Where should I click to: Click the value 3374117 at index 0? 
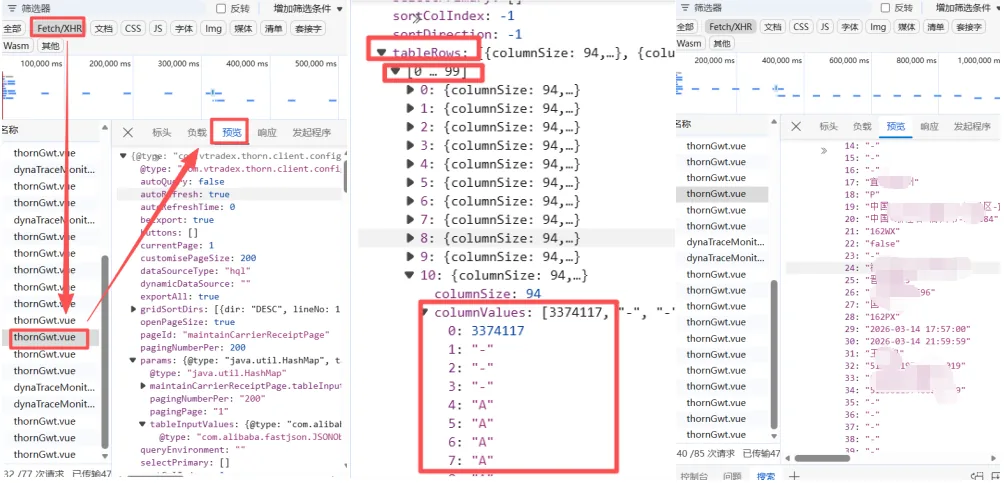(x=498, y=331)
